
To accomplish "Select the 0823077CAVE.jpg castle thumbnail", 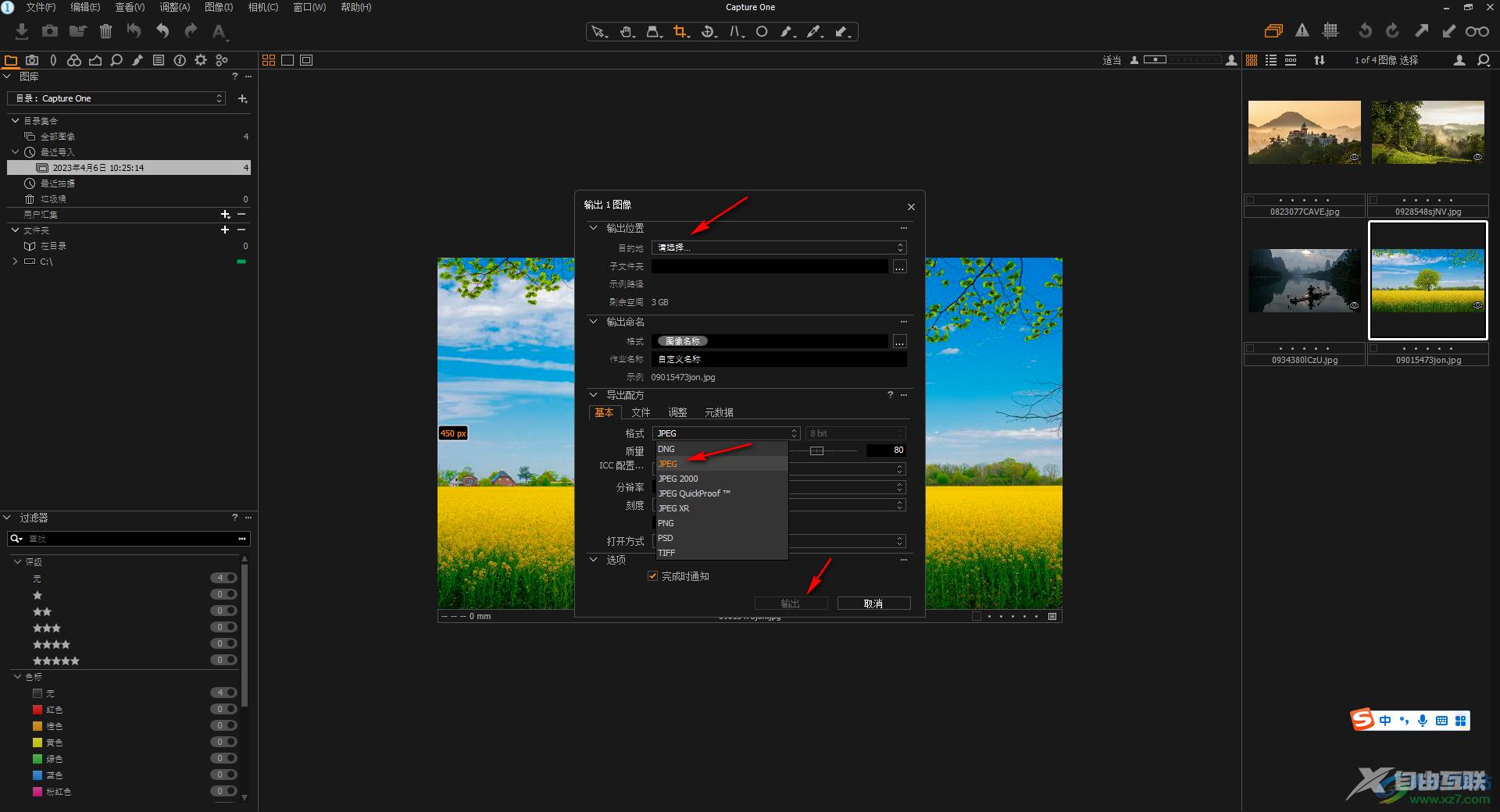I will tap(1304, 132).
